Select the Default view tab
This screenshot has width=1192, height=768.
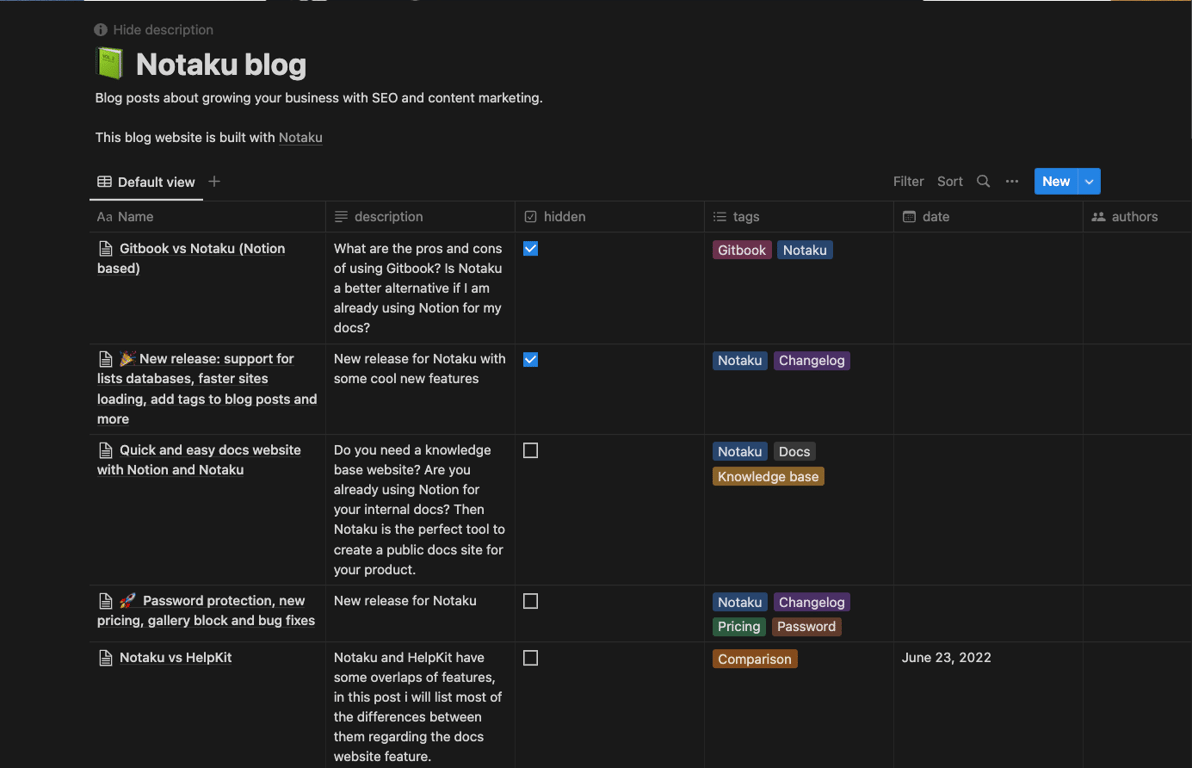point(146,182)
